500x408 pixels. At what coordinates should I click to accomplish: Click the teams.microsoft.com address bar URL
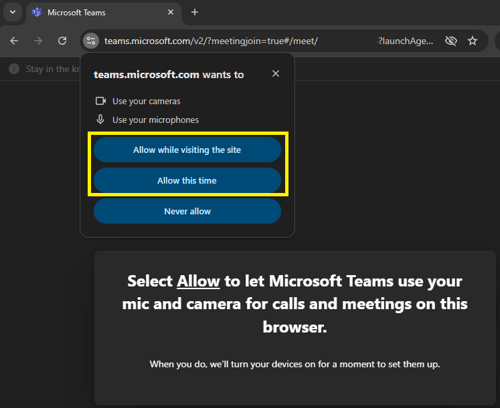pyautogui.click(x=211, y=41)
